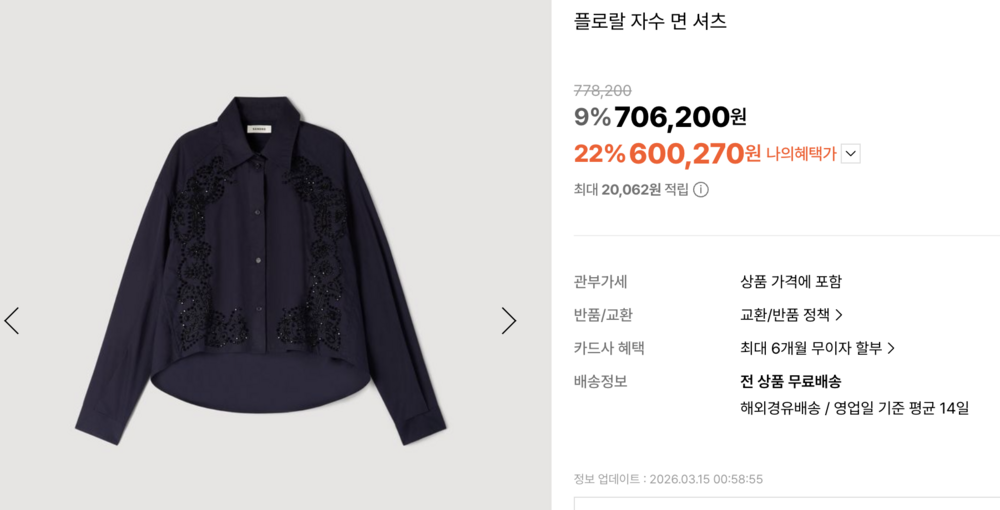Click the 배송정보 row label
The image size is (1000, 510).
pos(601,381)
